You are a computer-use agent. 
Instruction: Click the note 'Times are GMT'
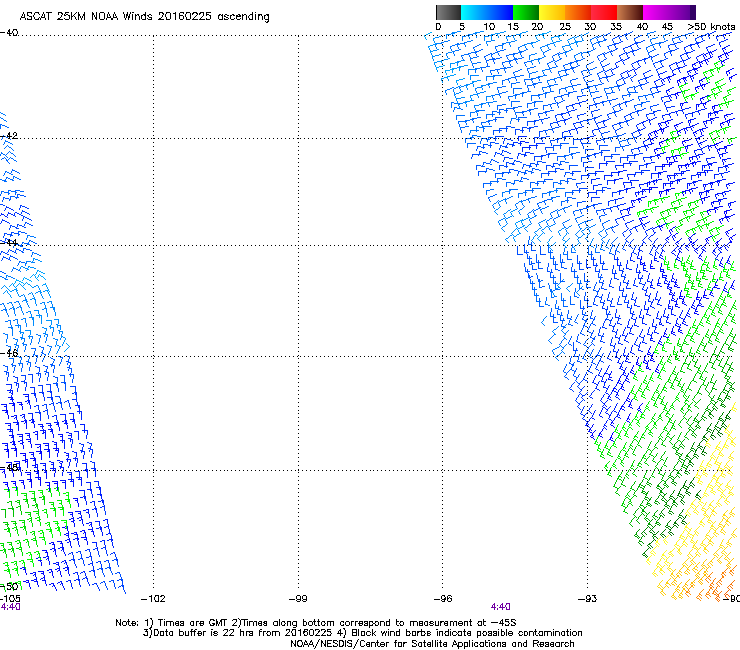[193, 623]
